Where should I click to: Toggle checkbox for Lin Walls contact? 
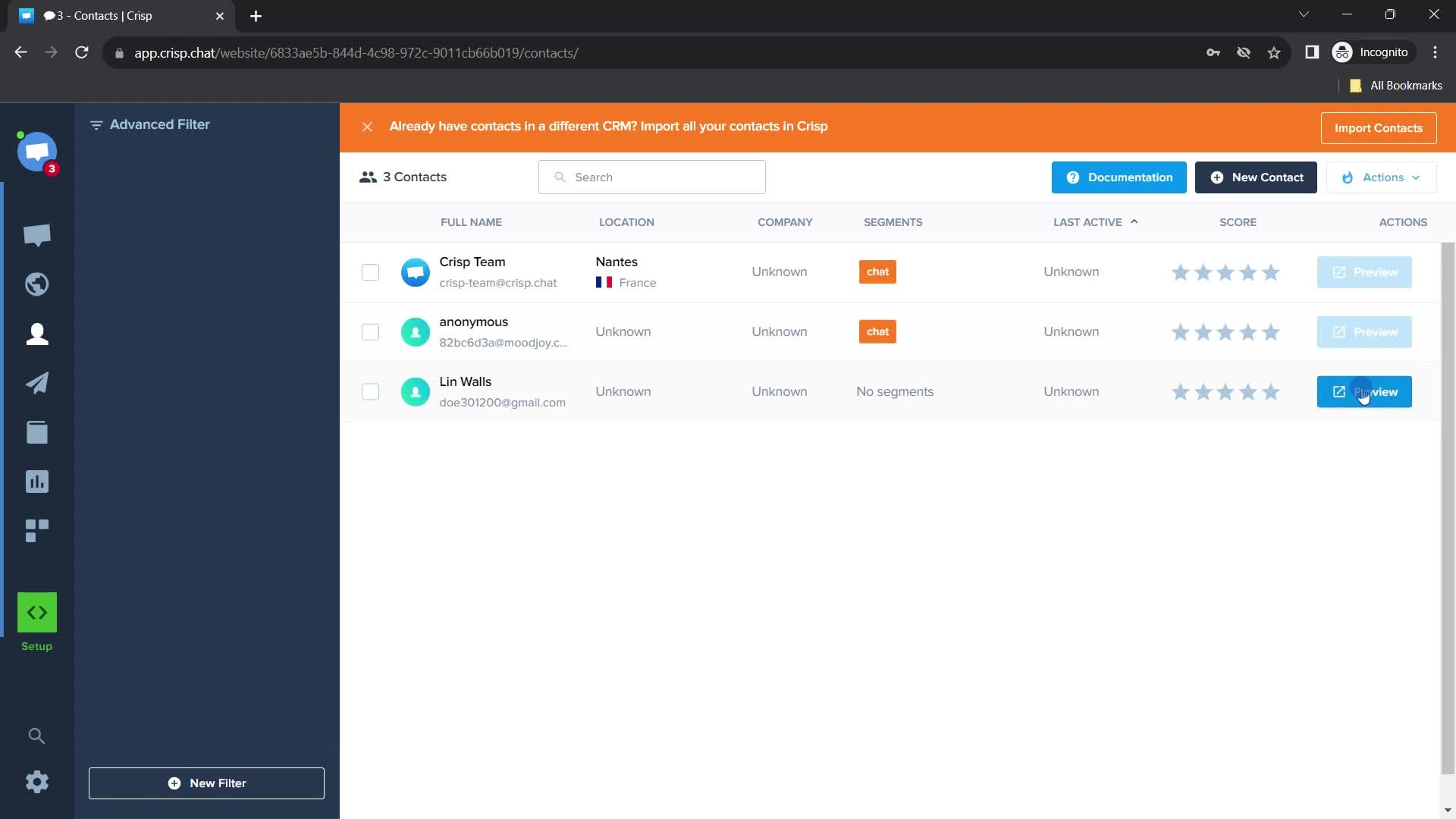369,391
